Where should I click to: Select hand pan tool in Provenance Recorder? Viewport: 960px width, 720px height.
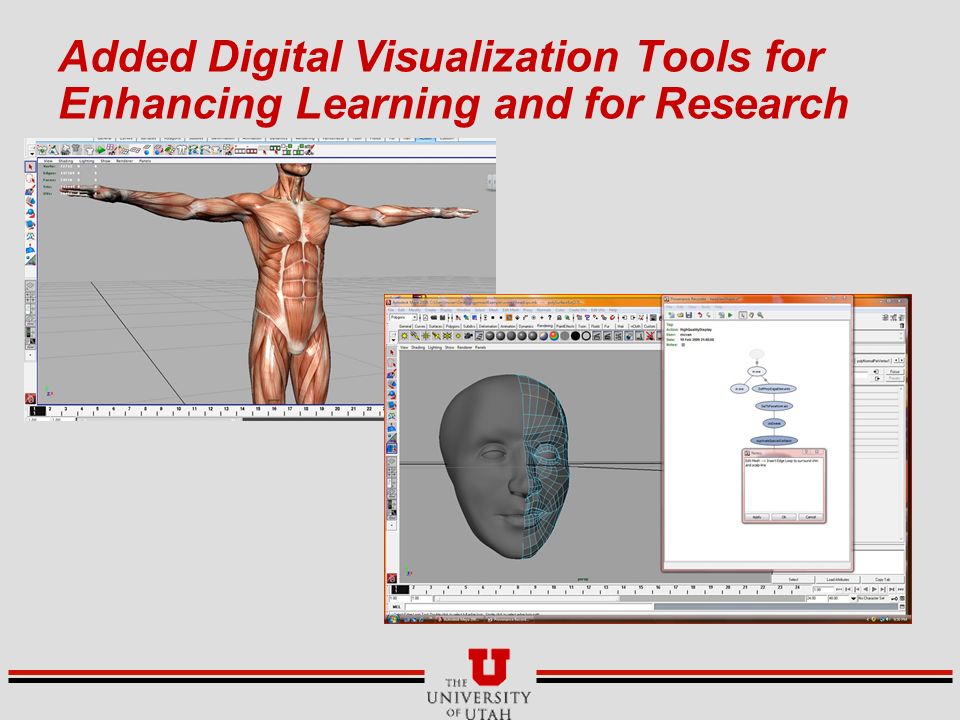click(x=752, y=315)
